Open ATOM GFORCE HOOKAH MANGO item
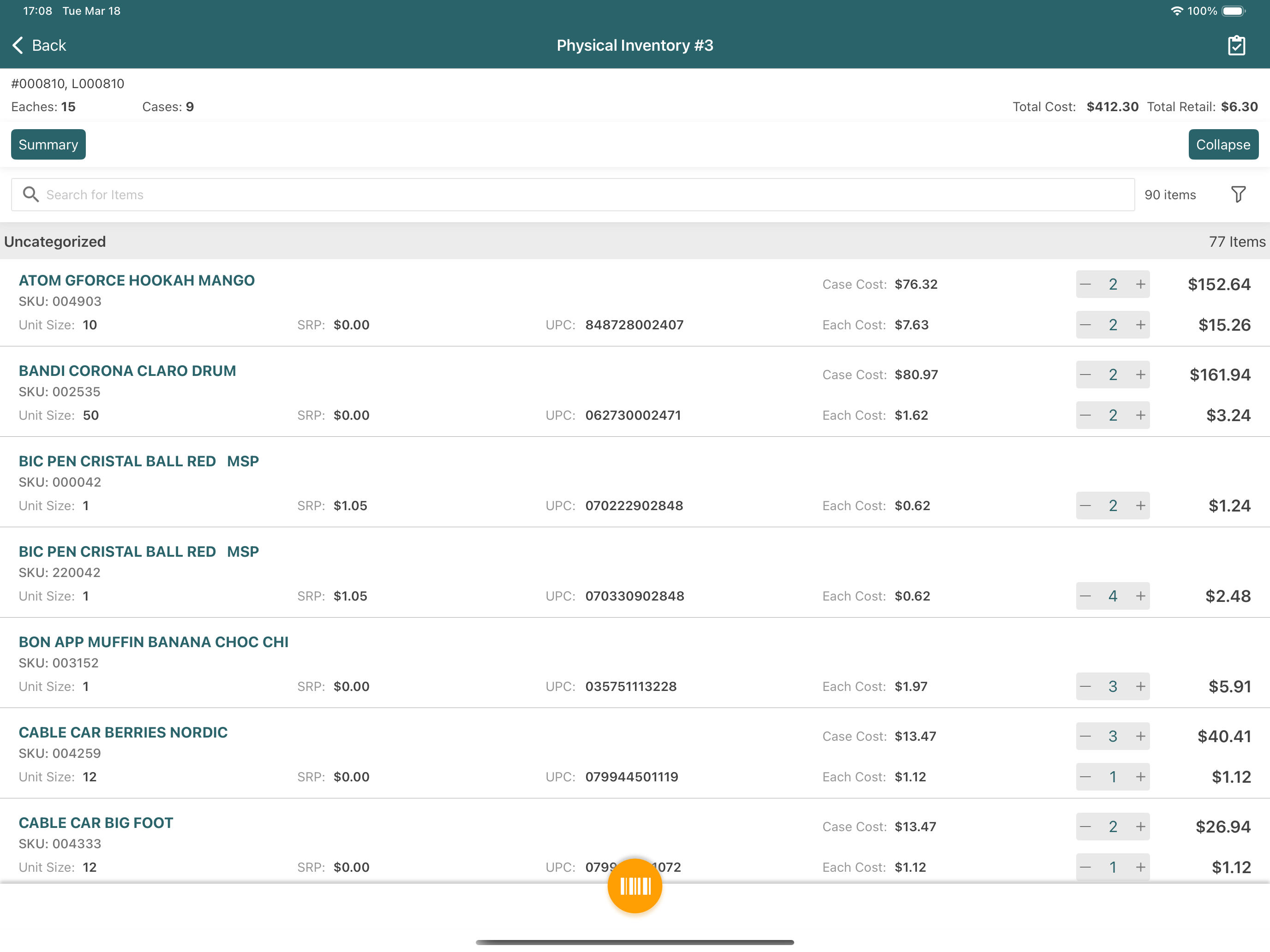This screenshot has height=952, width=1270. [x=137, y=280]
